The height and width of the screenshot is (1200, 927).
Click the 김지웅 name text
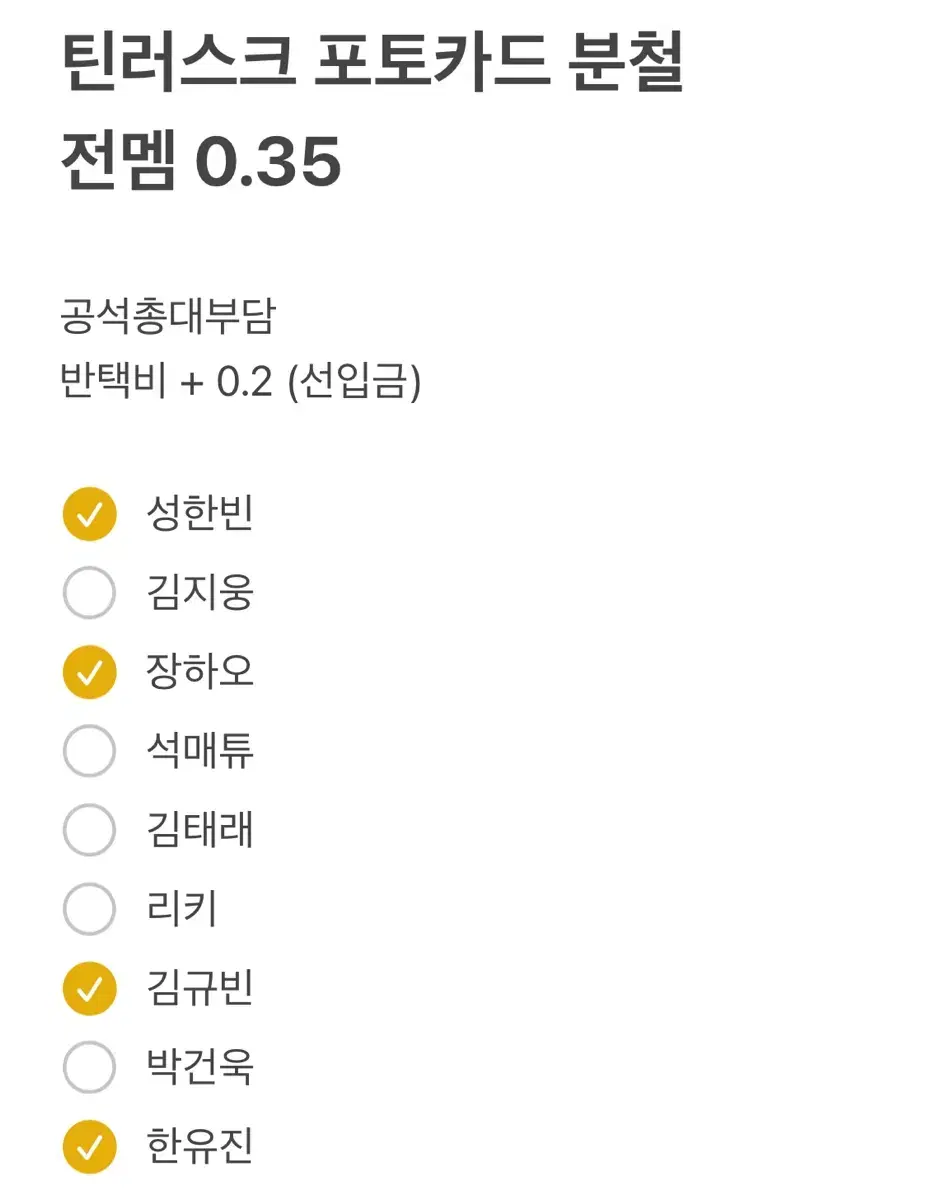[200, 592]
